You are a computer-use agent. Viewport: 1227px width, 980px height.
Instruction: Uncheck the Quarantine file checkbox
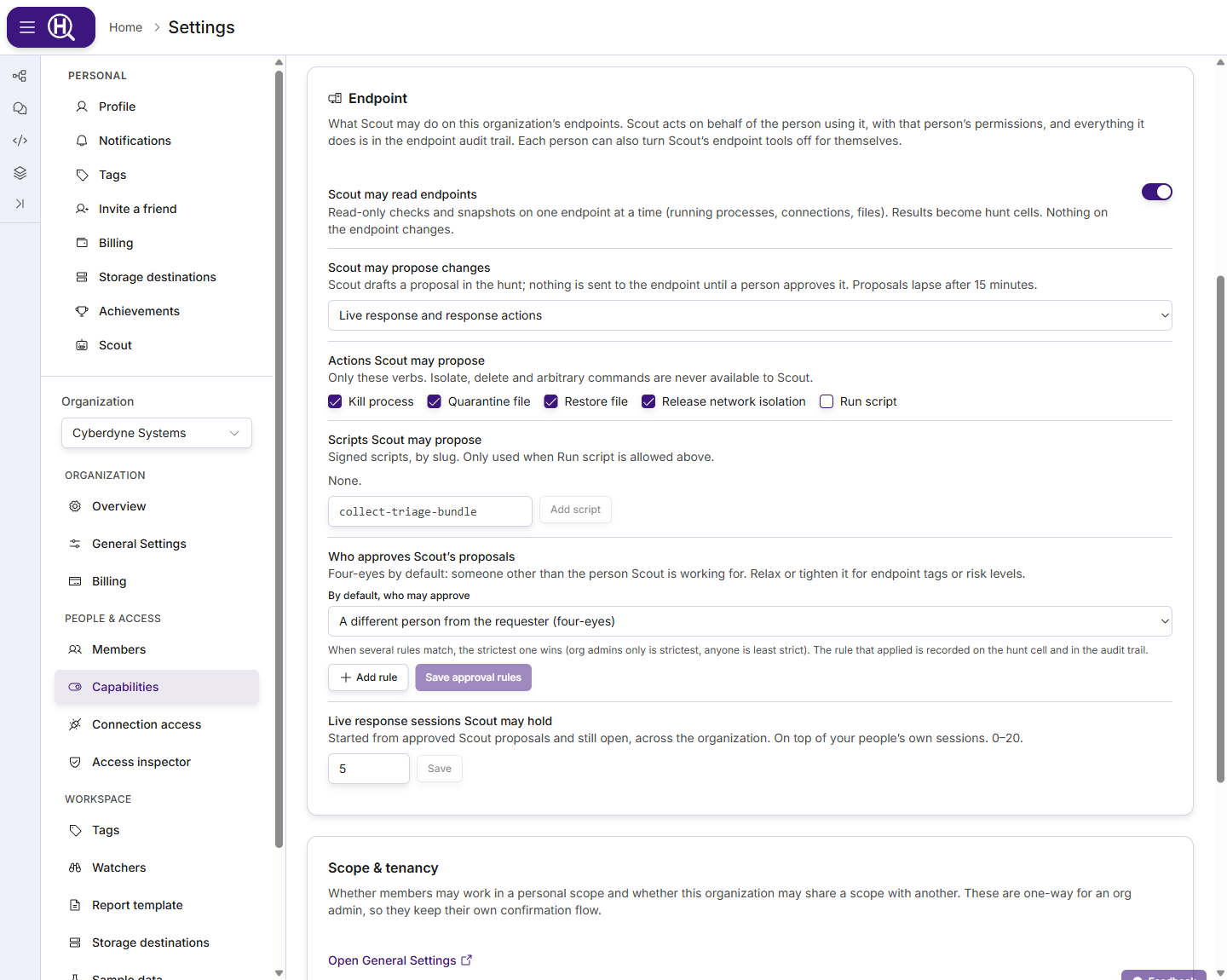(x=435, y=401)
